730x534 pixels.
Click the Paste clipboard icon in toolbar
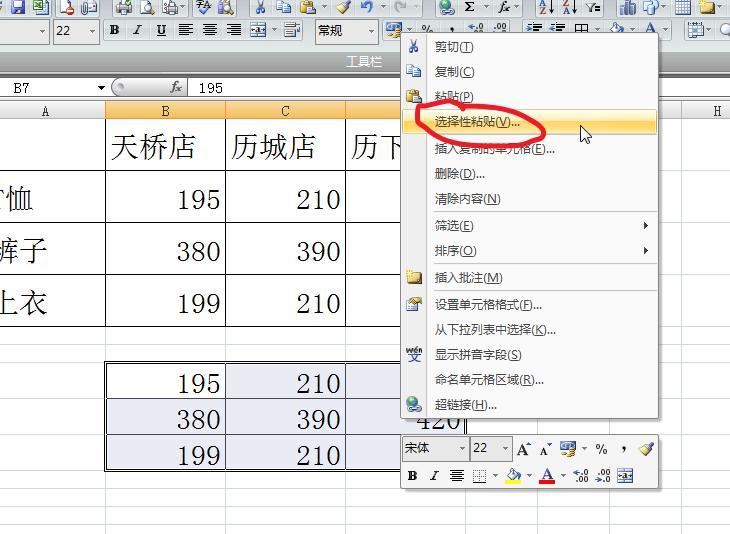tap(308, 7)
